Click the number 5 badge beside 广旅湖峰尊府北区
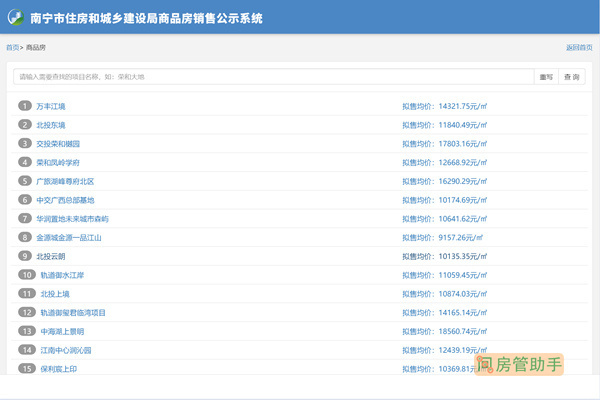 pos(25,181)
